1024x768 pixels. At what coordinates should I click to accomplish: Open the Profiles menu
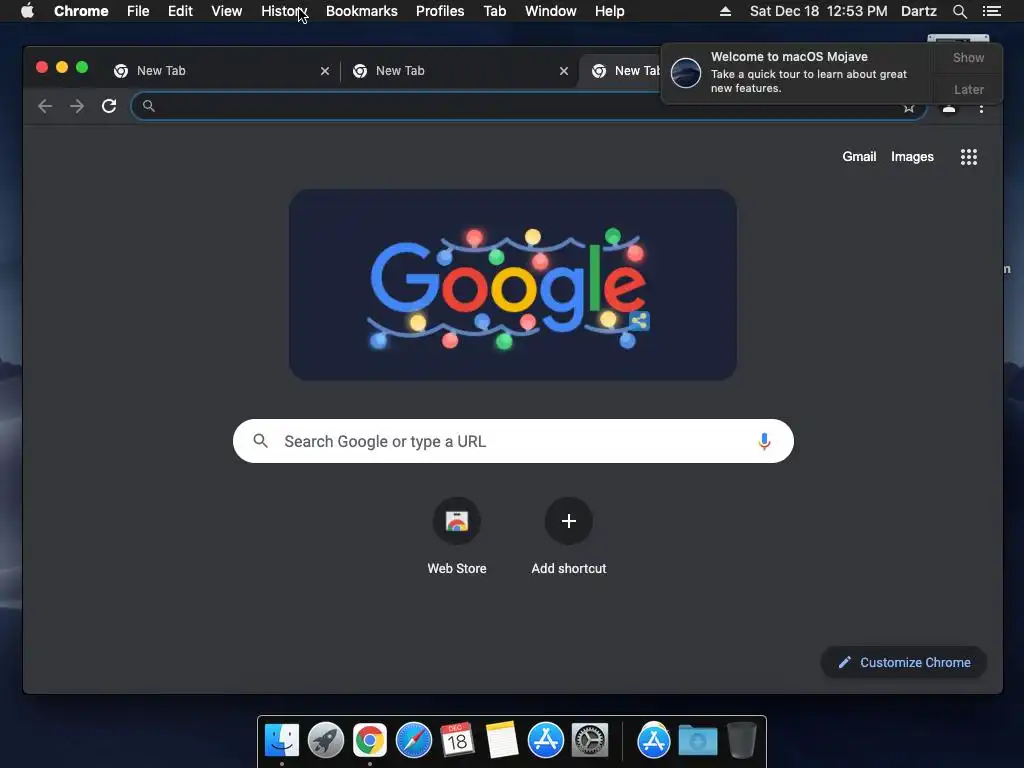coord(440,11)
